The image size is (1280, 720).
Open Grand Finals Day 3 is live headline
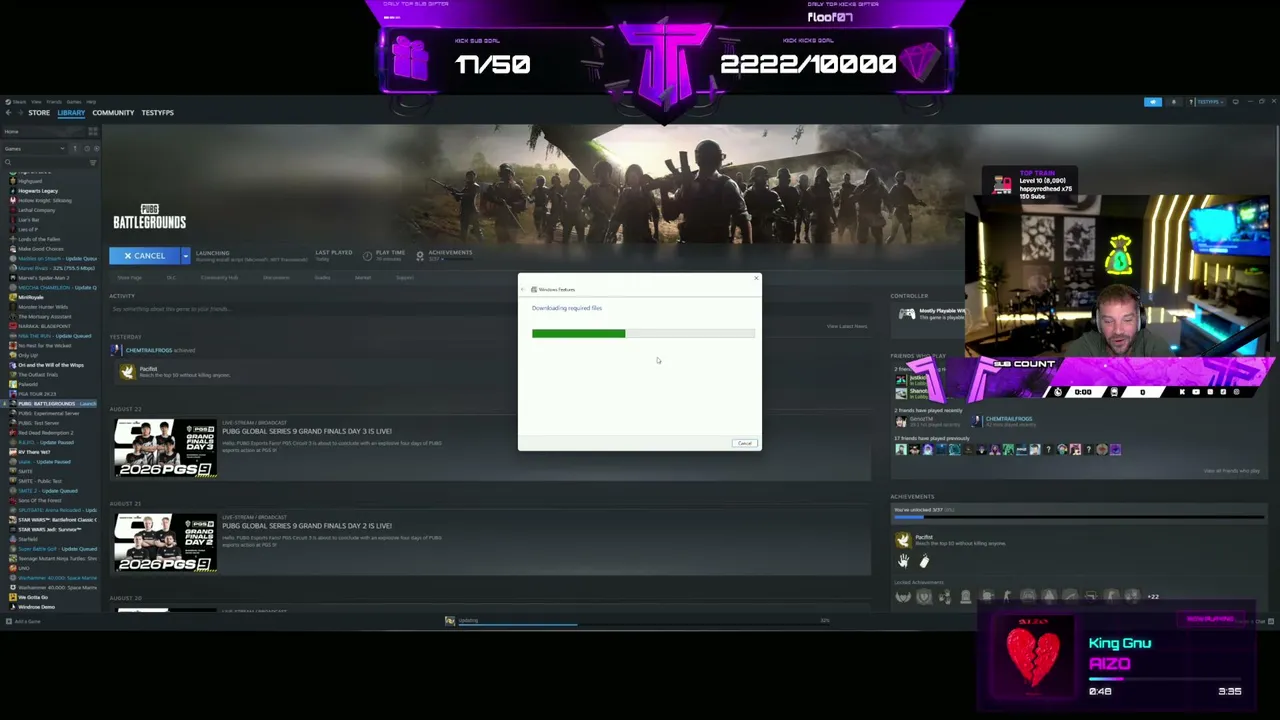[x=307, y=431]
